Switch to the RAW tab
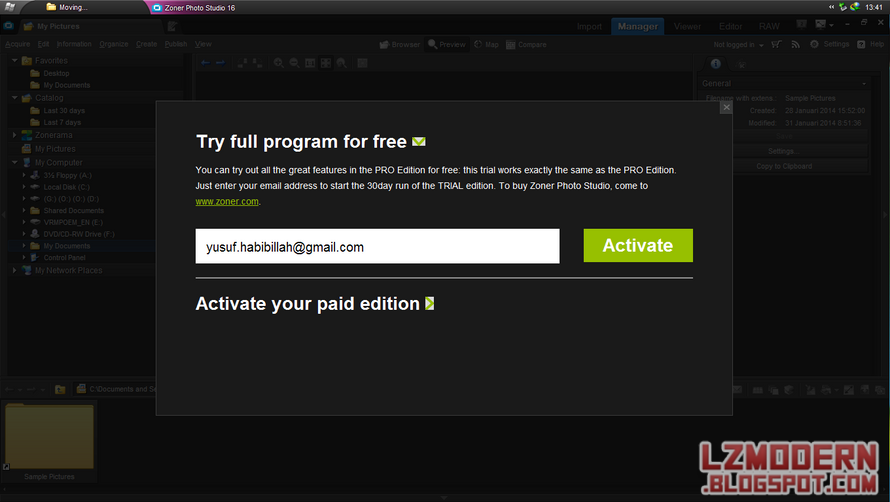This screenshot has height=502, width=890. [x=769, y=26]
